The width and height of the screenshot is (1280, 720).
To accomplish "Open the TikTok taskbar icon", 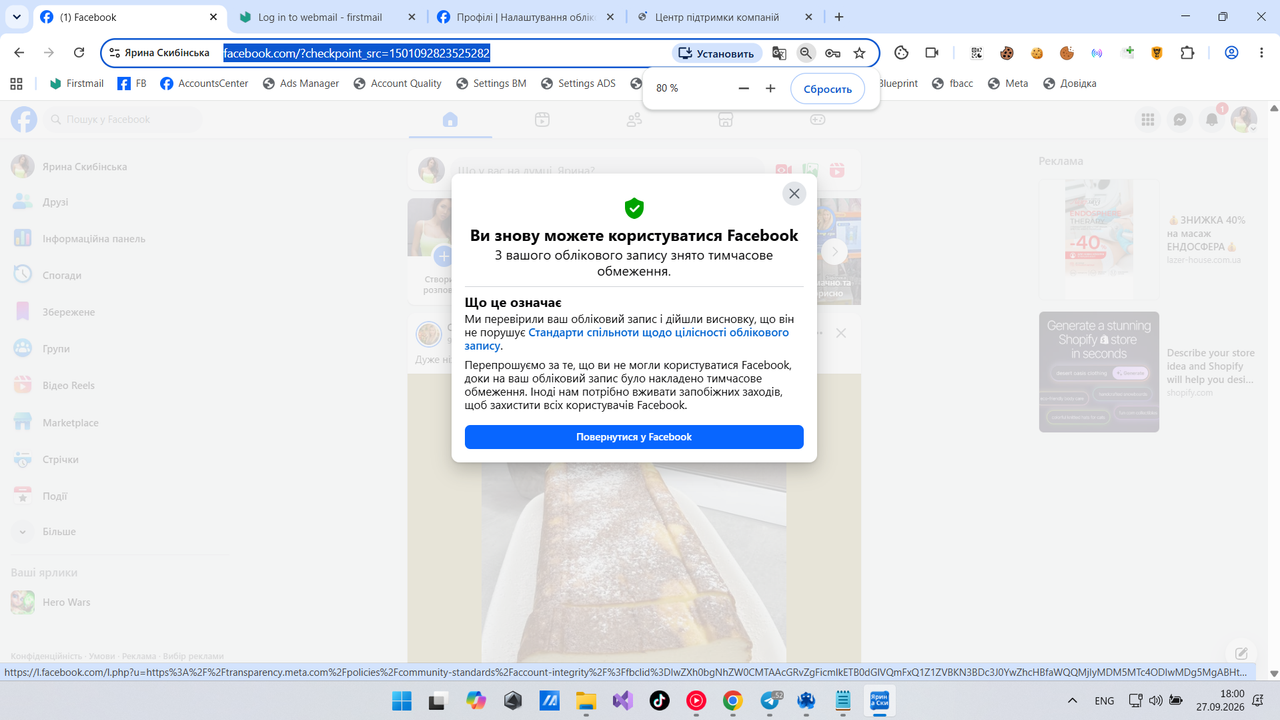I will tap(659, 701).
